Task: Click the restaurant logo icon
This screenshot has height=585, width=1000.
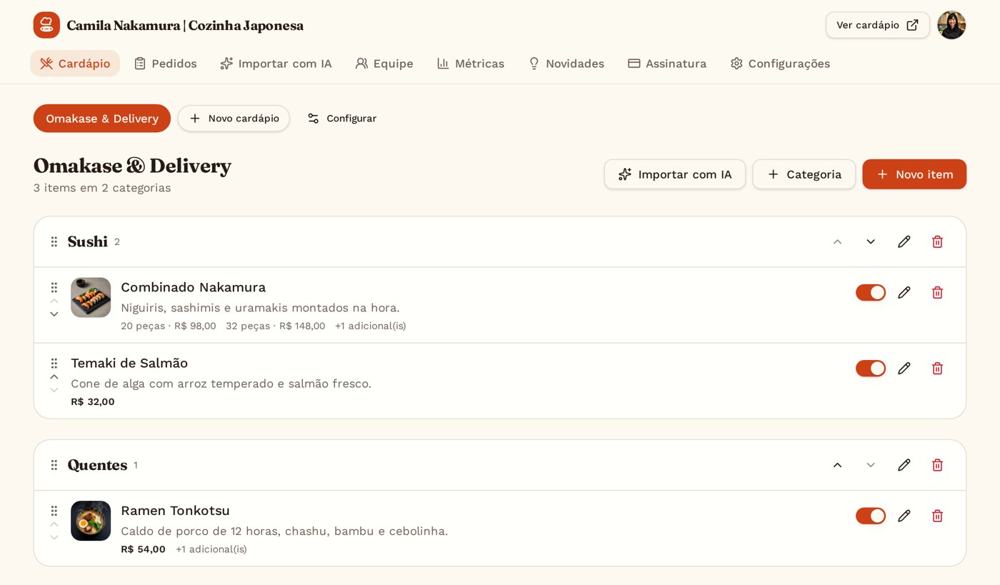Action: pyautogui.click(x=47, y=26)
